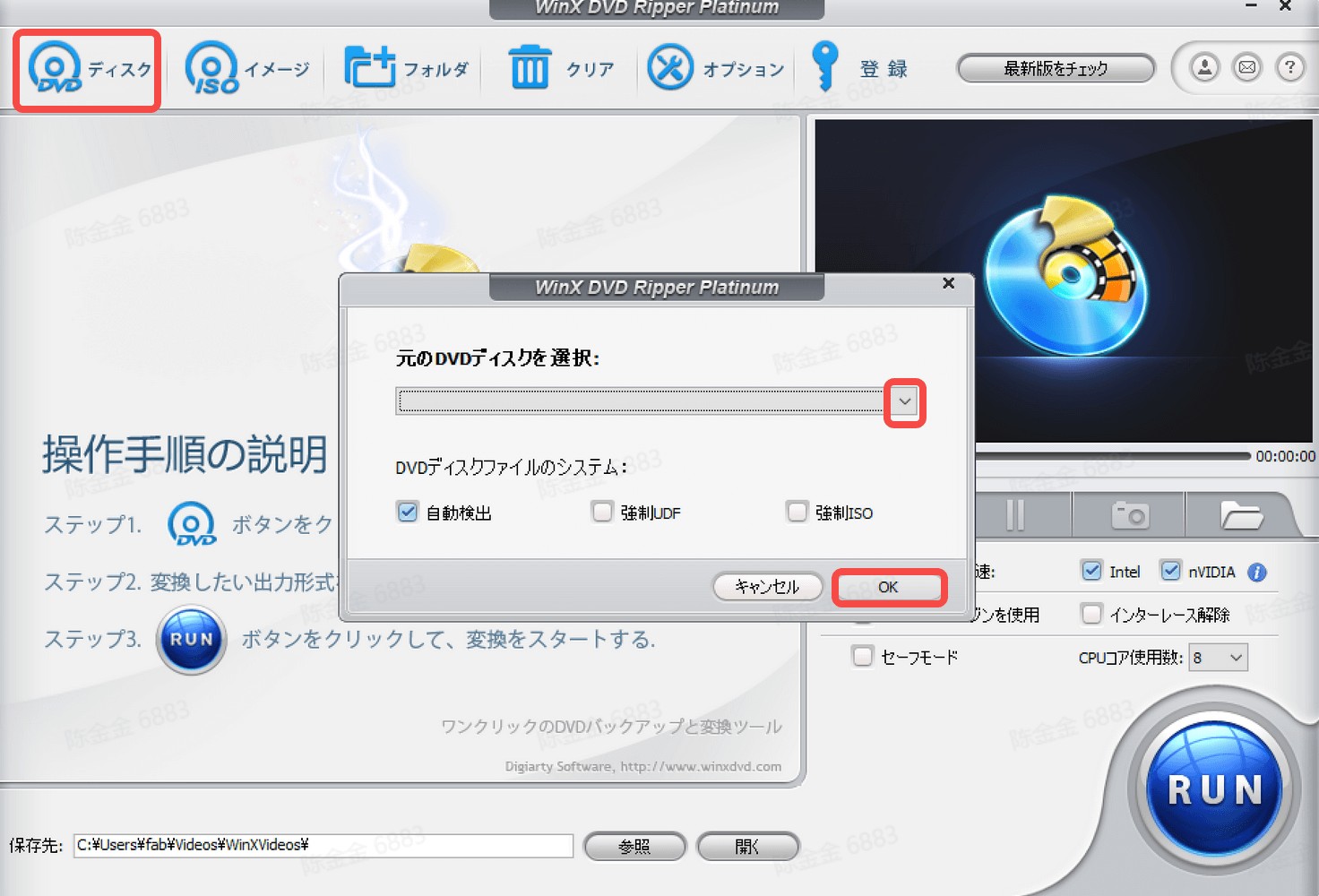
Task: Check for latest version (最新版をチェック)
Action: point(1056,69)
